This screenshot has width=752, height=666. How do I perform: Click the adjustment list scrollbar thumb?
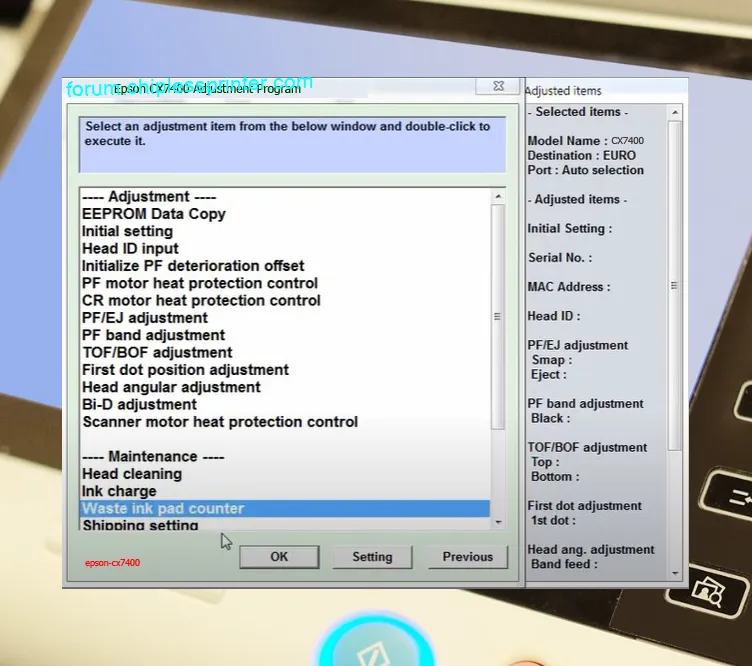pyautogui.click(x=498, y=316)
